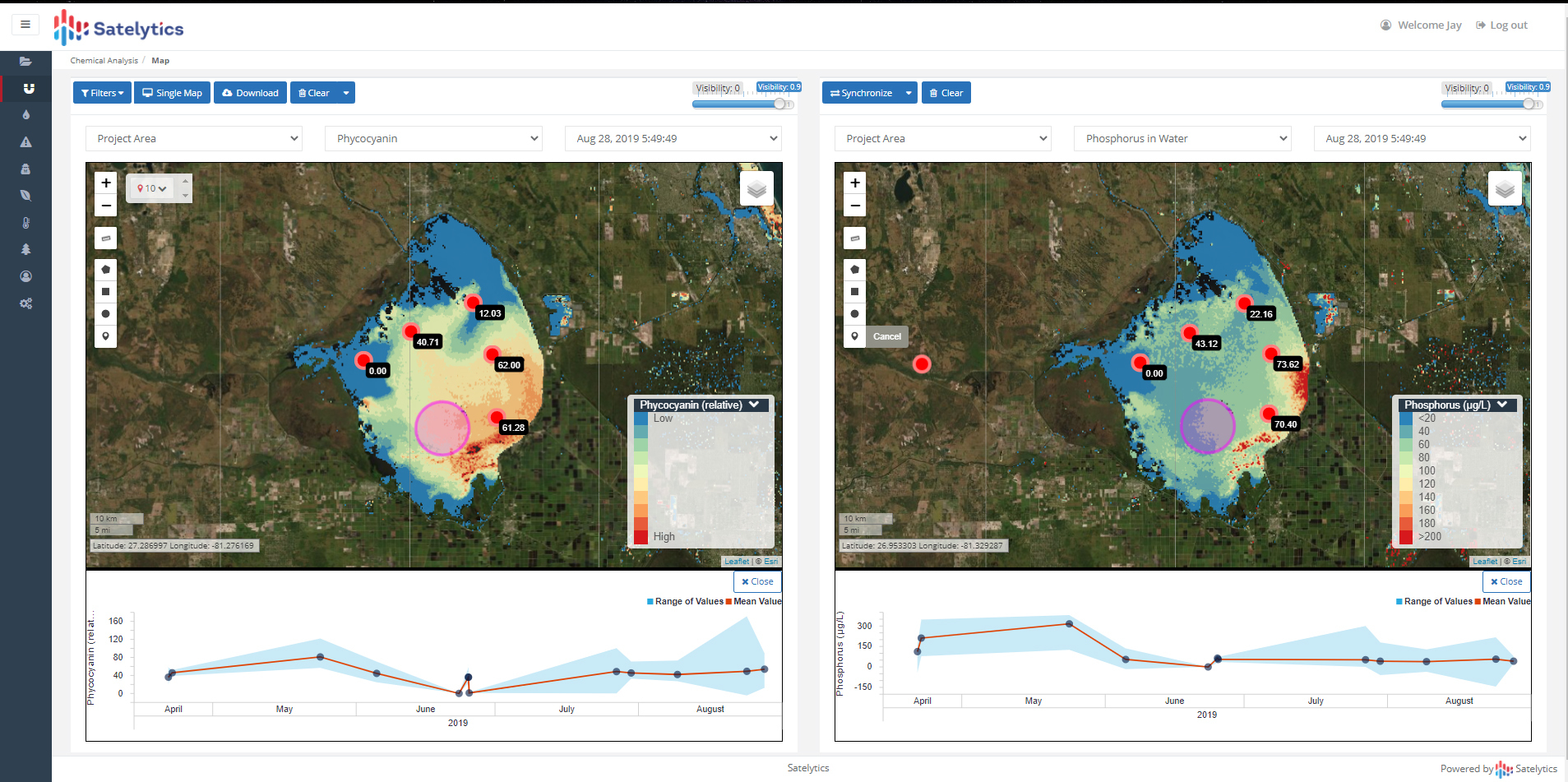Toggle the hamburger sidebar menu
Image resolution: width=1568 pixels, height=782 pixels.
25,25
